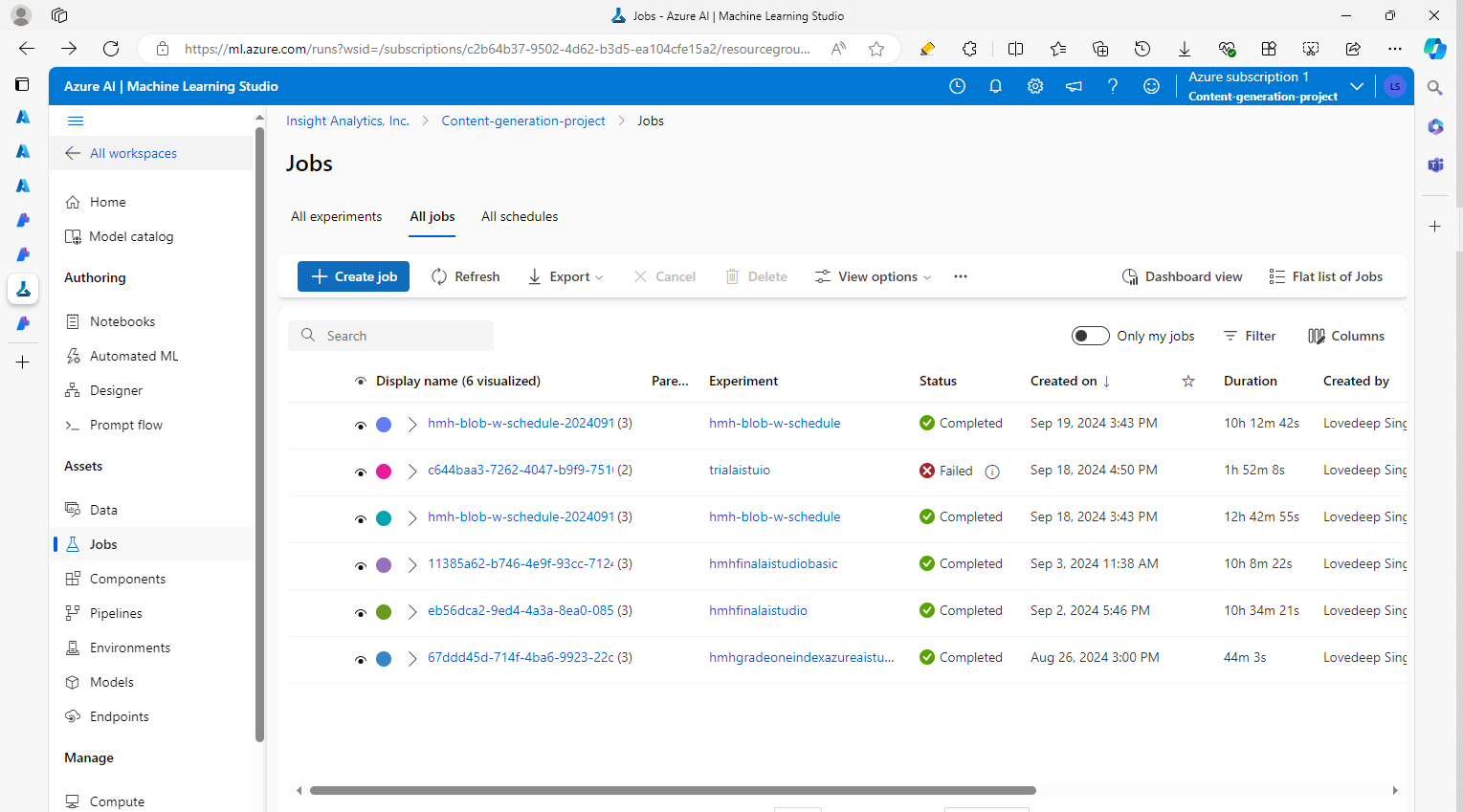Sort by Created on column header
Screen dimensions: 1463x812
pos(1070,381)
